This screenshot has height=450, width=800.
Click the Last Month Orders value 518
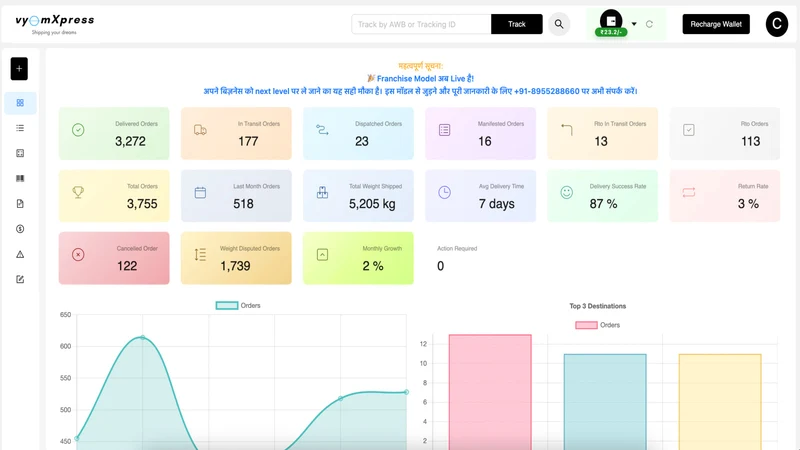pyautogui.click(x=243, y=204)
